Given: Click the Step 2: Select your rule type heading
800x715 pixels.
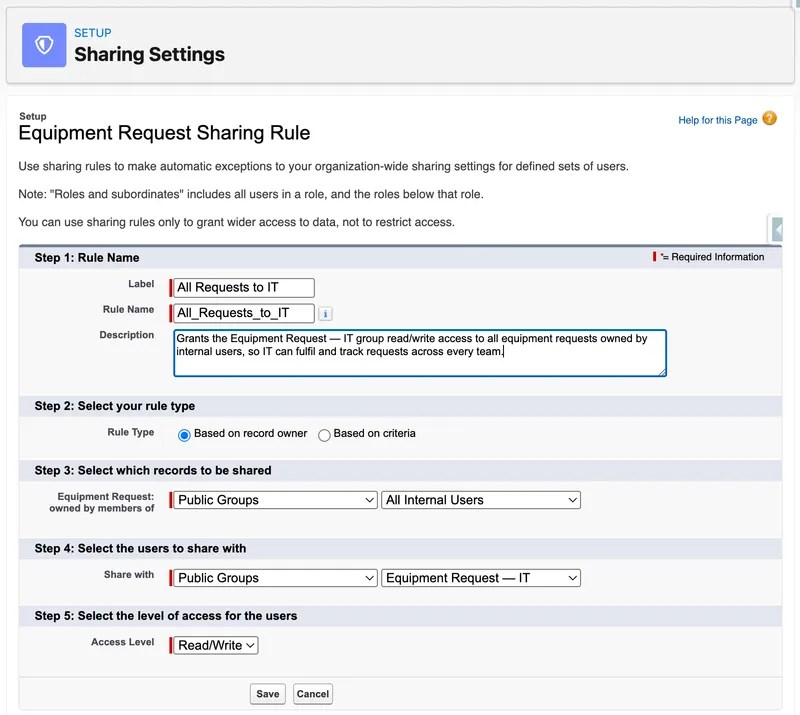Looking at the screenshot, I should [x=115, y=406].
